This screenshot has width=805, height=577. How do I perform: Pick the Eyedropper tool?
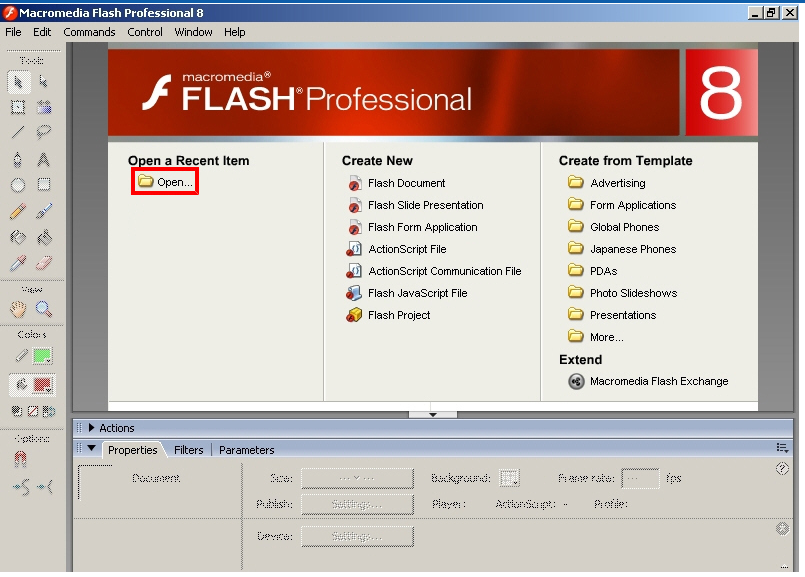[x=18, y=263]
